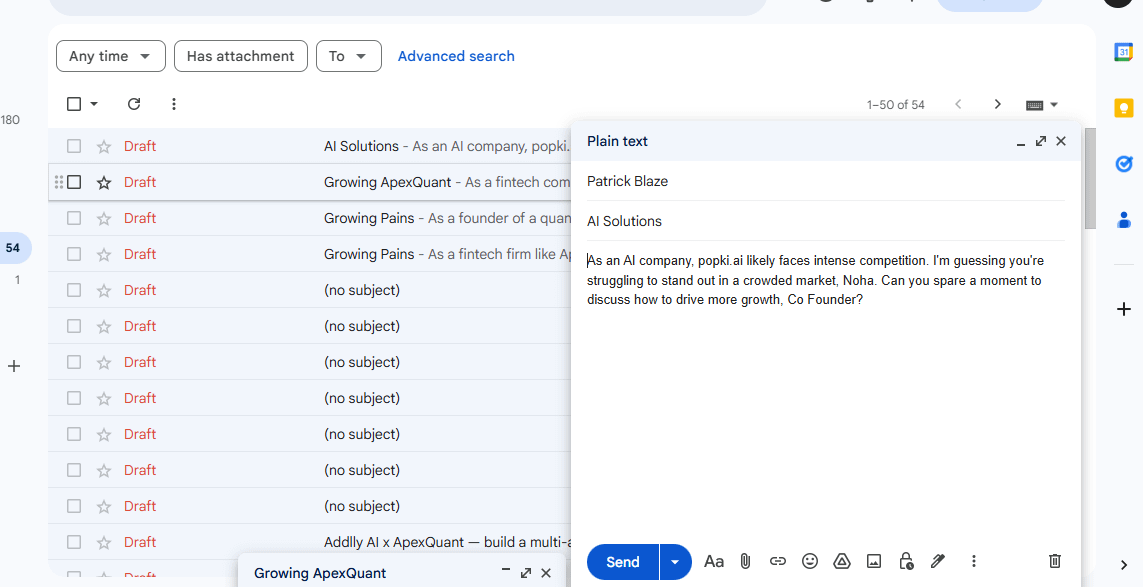Expand Growing ApexQuant compose to full screen

click(x=526, y=573)
